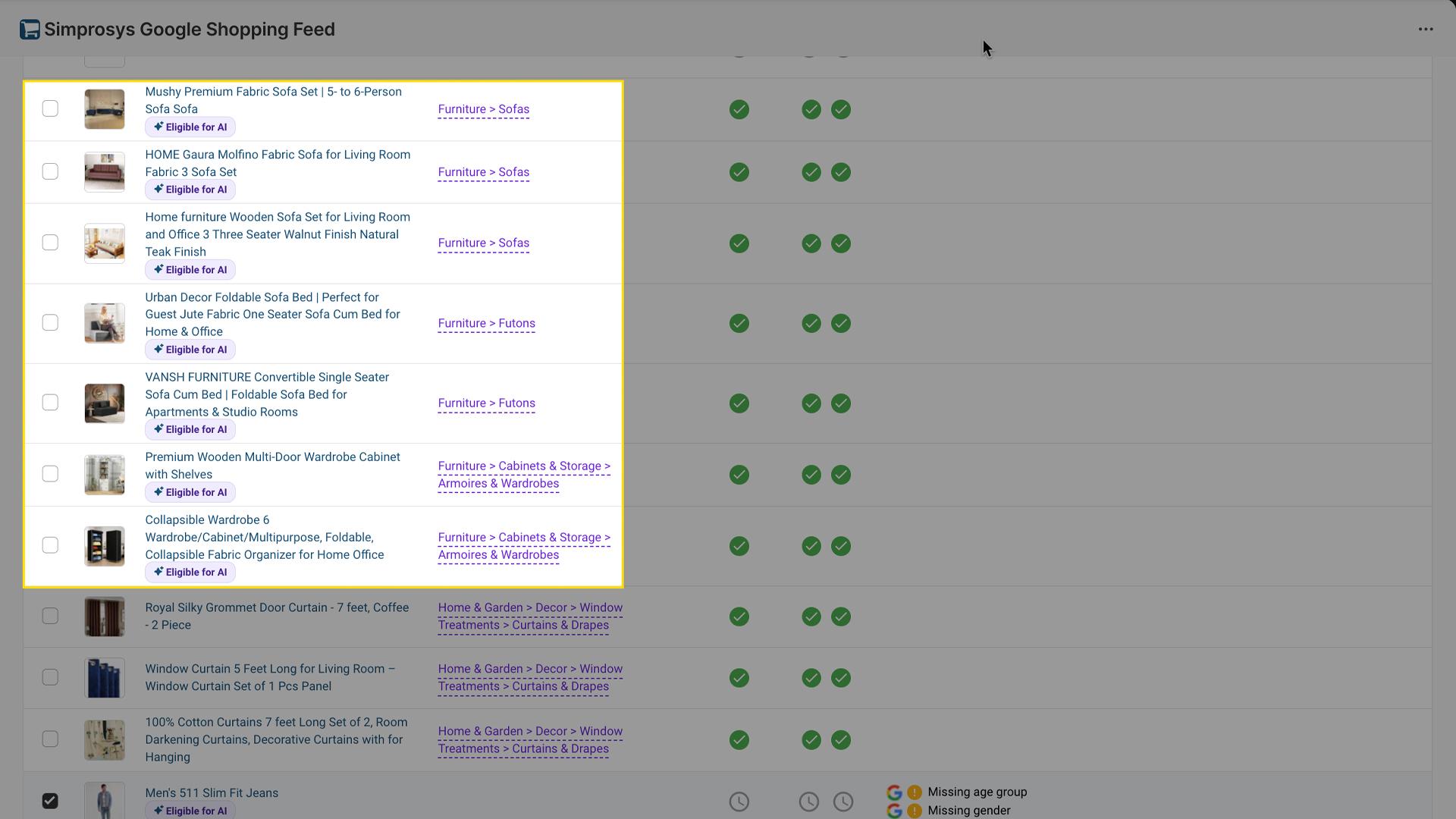Open the Missing age group error link
This screenshot has width=1456, height=819.
(977, 792)
